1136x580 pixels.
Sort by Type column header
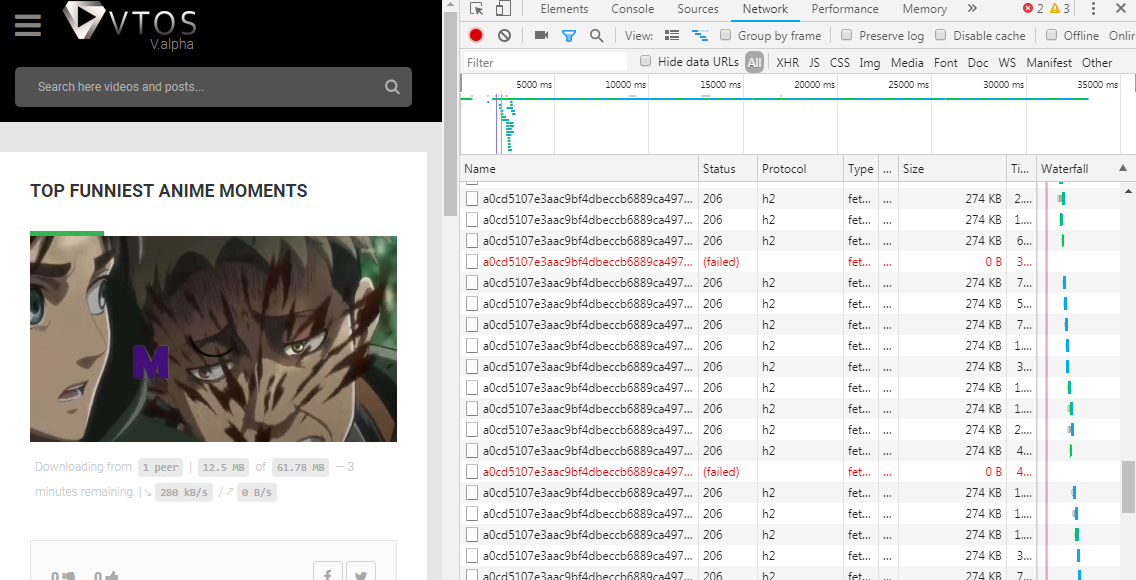pyautogui.click(x=861, y=168)
